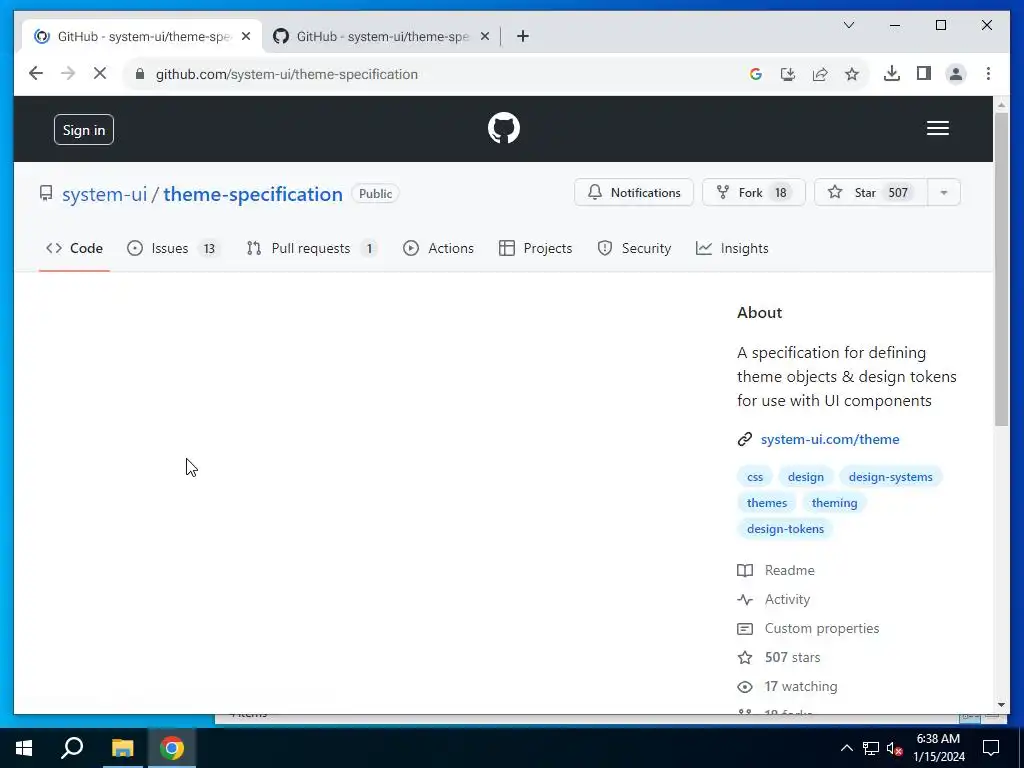
Task: Open the notification center icon
Action: pos(991,748)
